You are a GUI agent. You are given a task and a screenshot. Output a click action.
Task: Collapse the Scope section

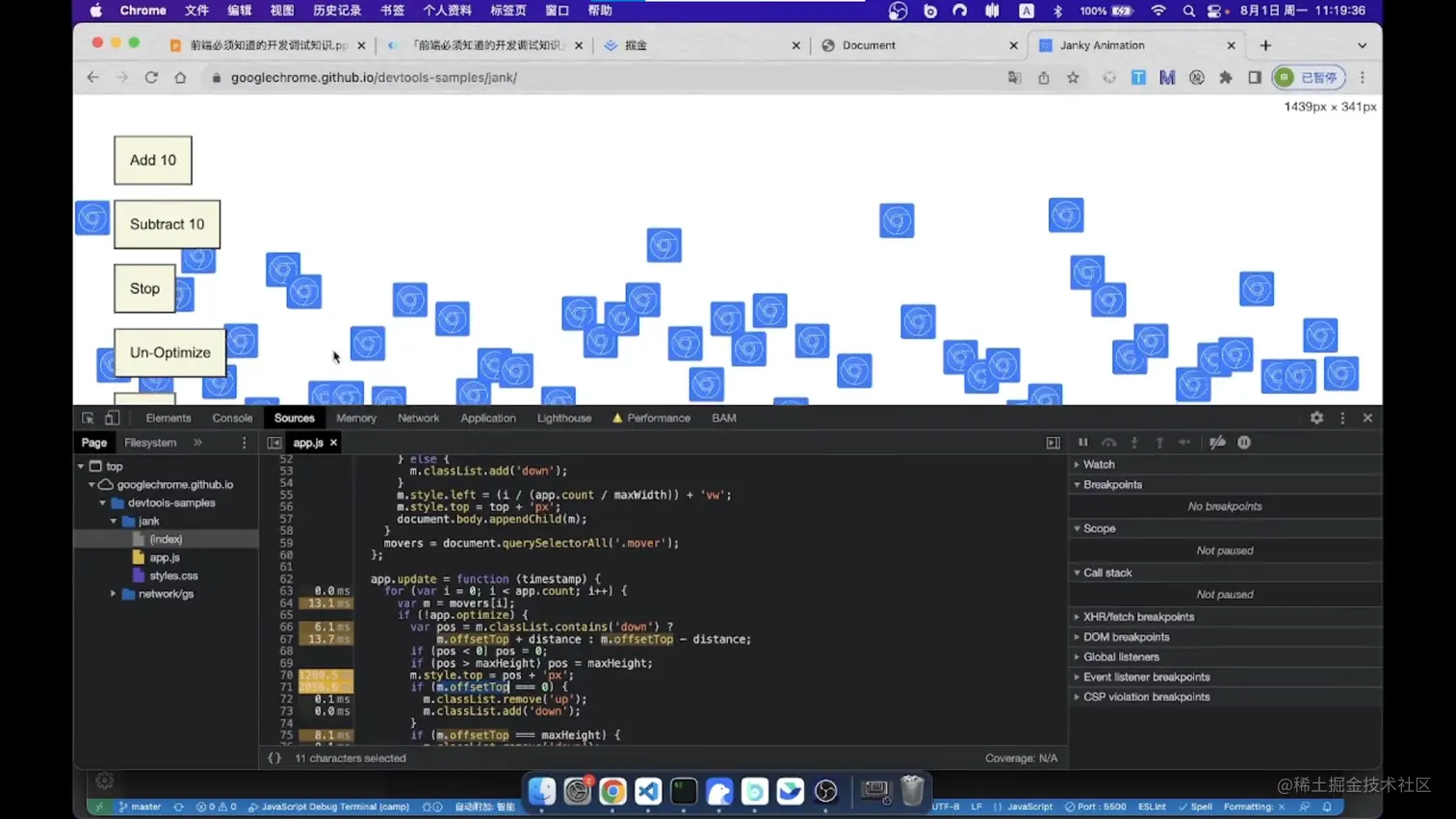tap(1099, 528)
